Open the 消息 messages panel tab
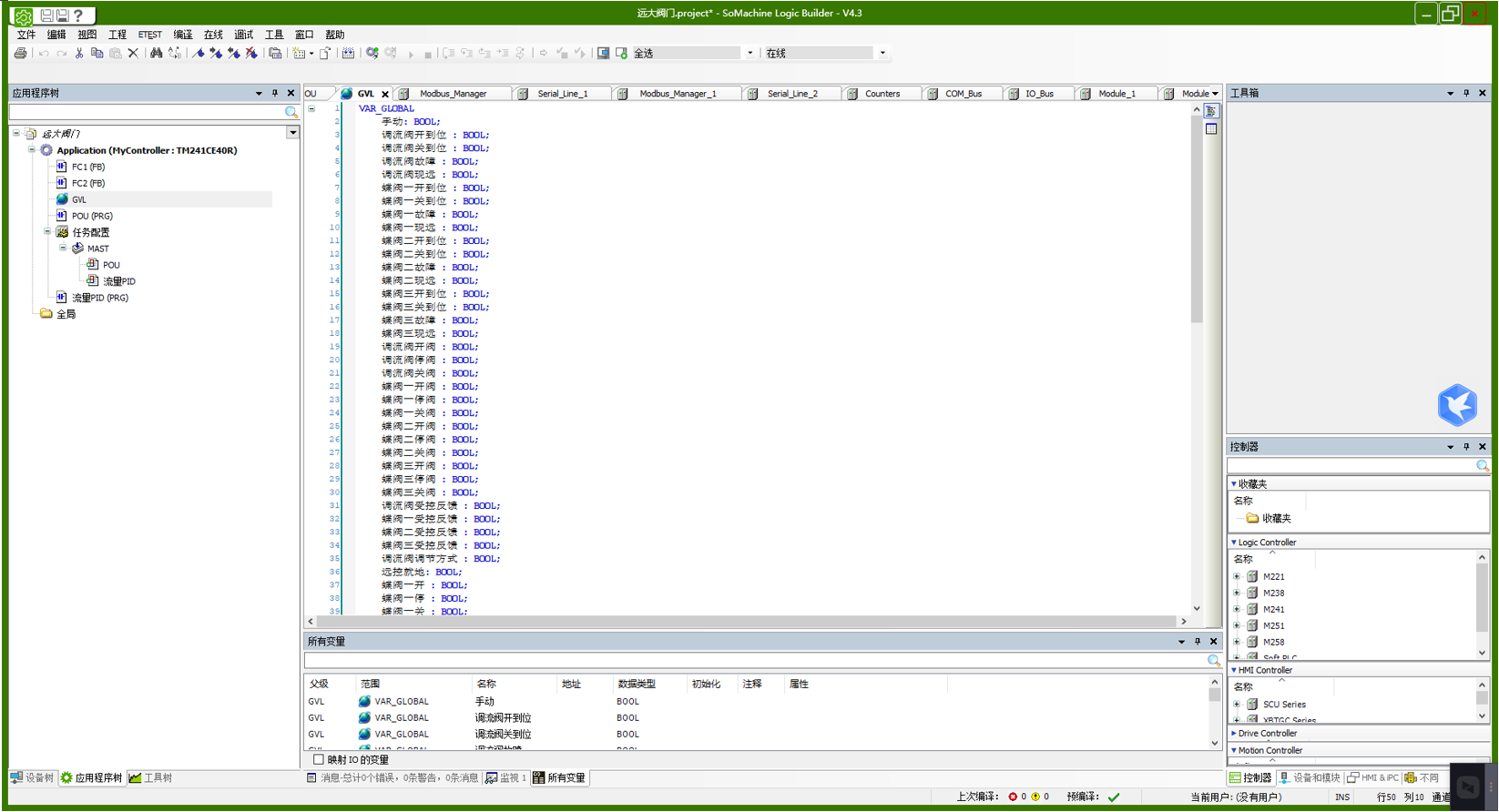This screenshot has height=812, width=1499. tap(393, 778)
